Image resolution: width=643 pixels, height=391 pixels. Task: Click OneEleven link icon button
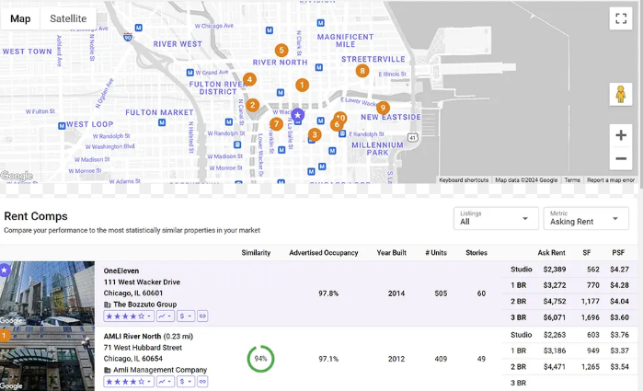tap(203, 316)
